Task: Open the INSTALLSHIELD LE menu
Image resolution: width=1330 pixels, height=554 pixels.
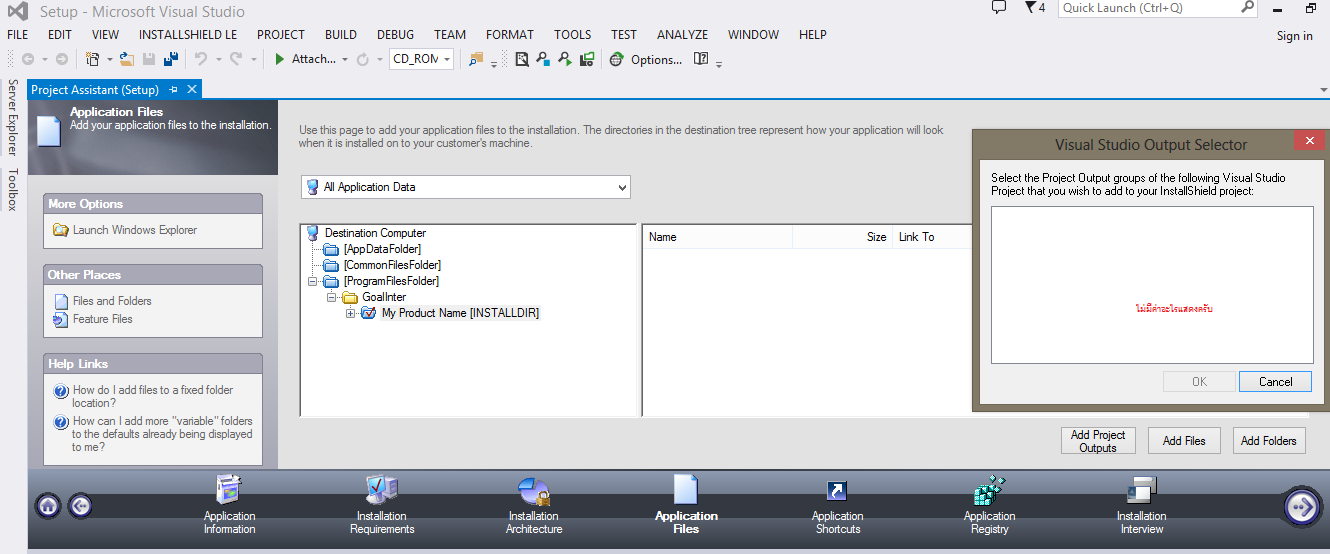Action: [188, 34]
